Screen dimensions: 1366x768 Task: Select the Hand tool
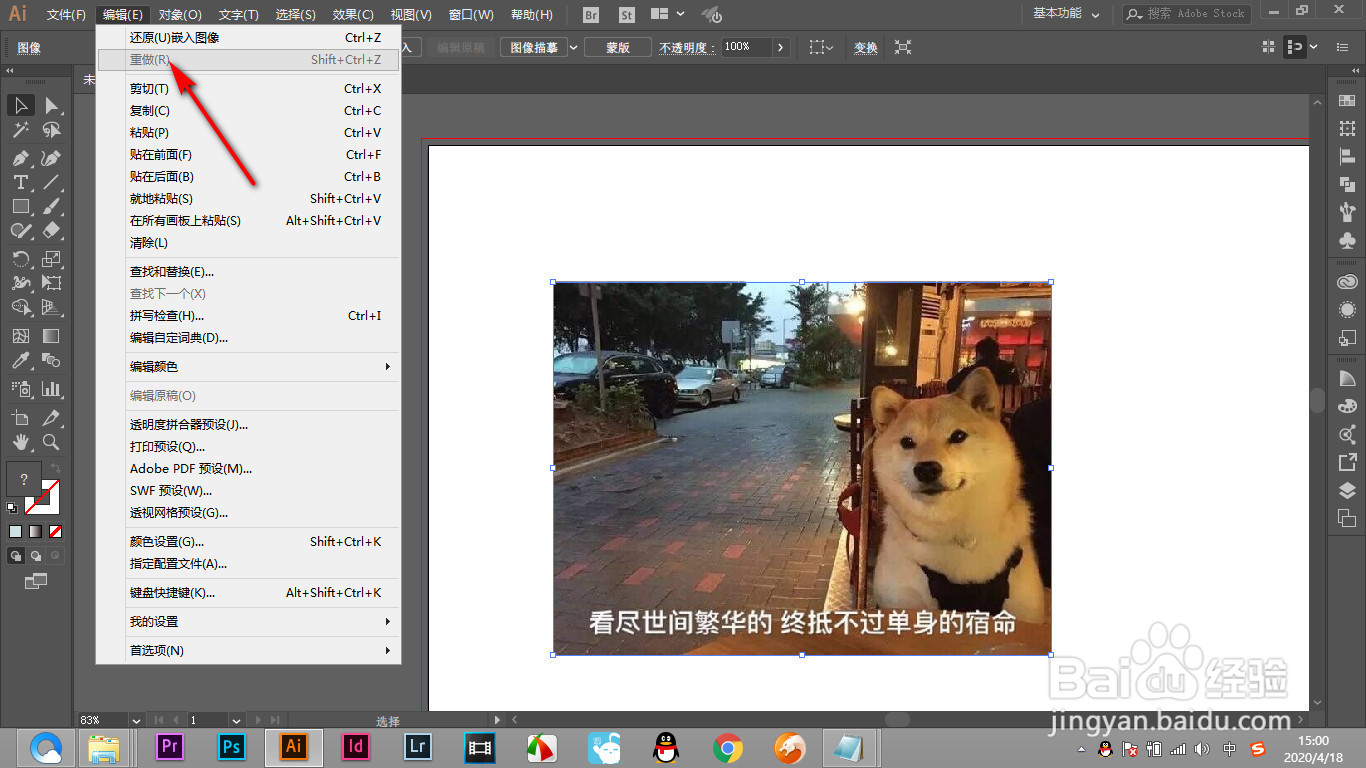pos(21,441)
